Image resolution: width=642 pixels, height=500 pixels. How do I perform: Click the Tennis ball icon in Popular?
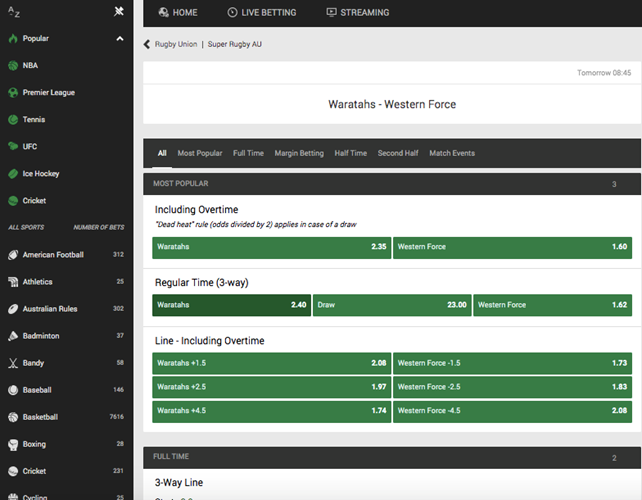[13, 120]
